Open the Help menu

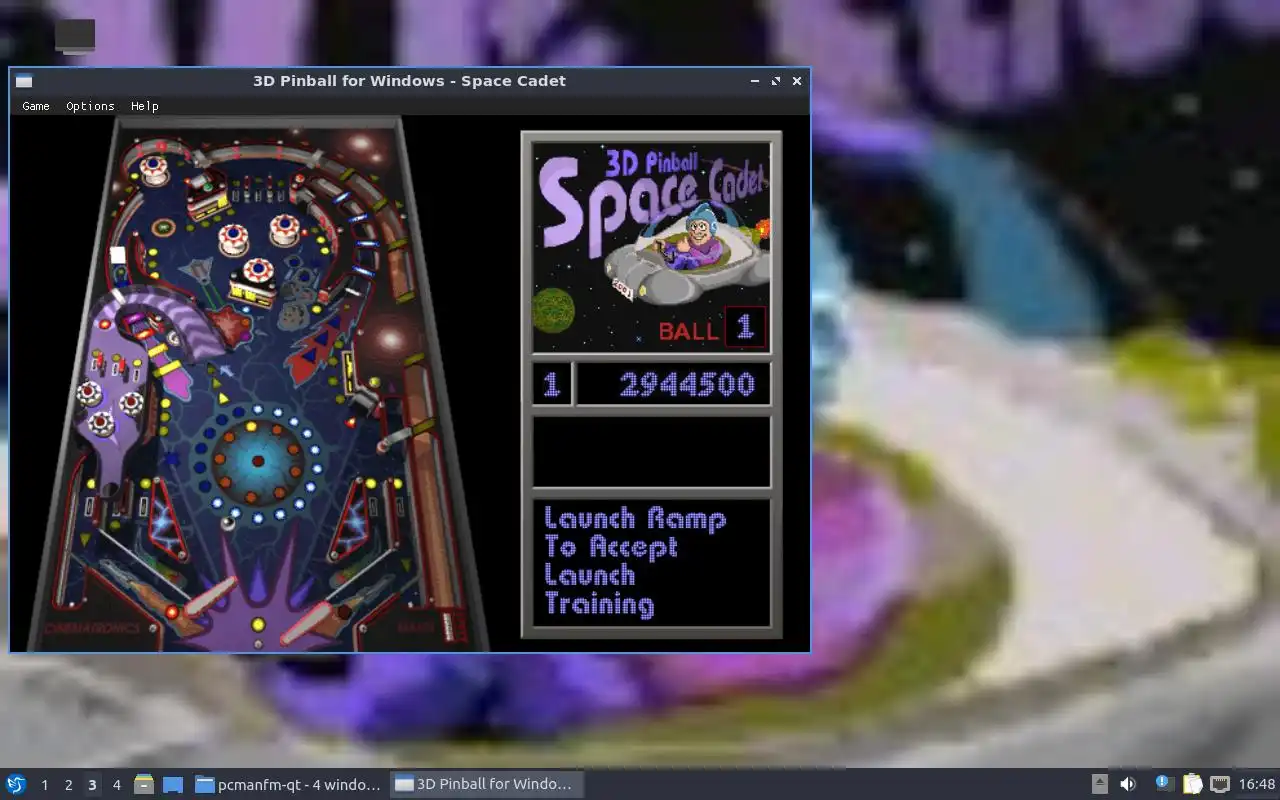145,106
